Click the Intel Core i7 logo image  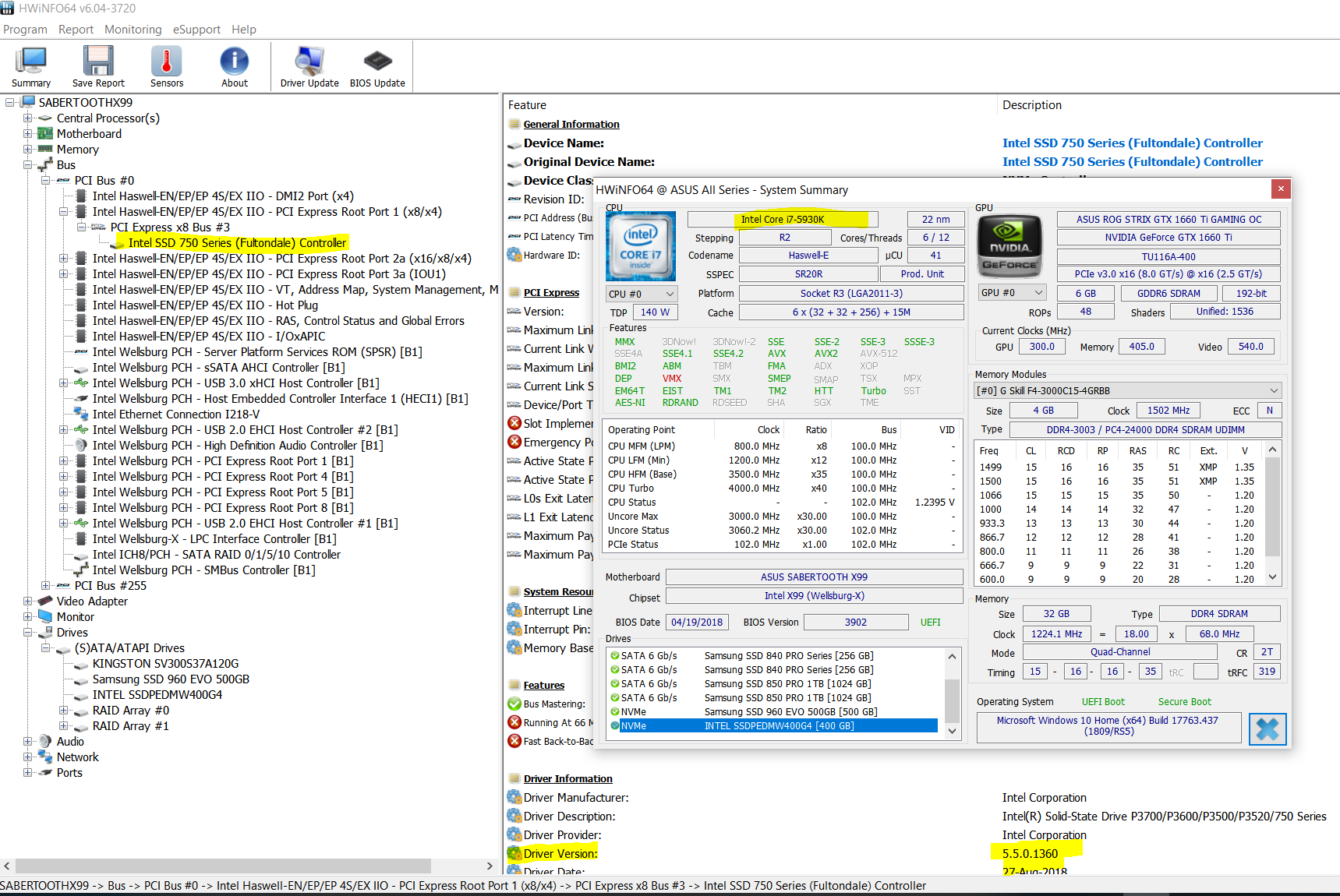click(x=641, y=246)
